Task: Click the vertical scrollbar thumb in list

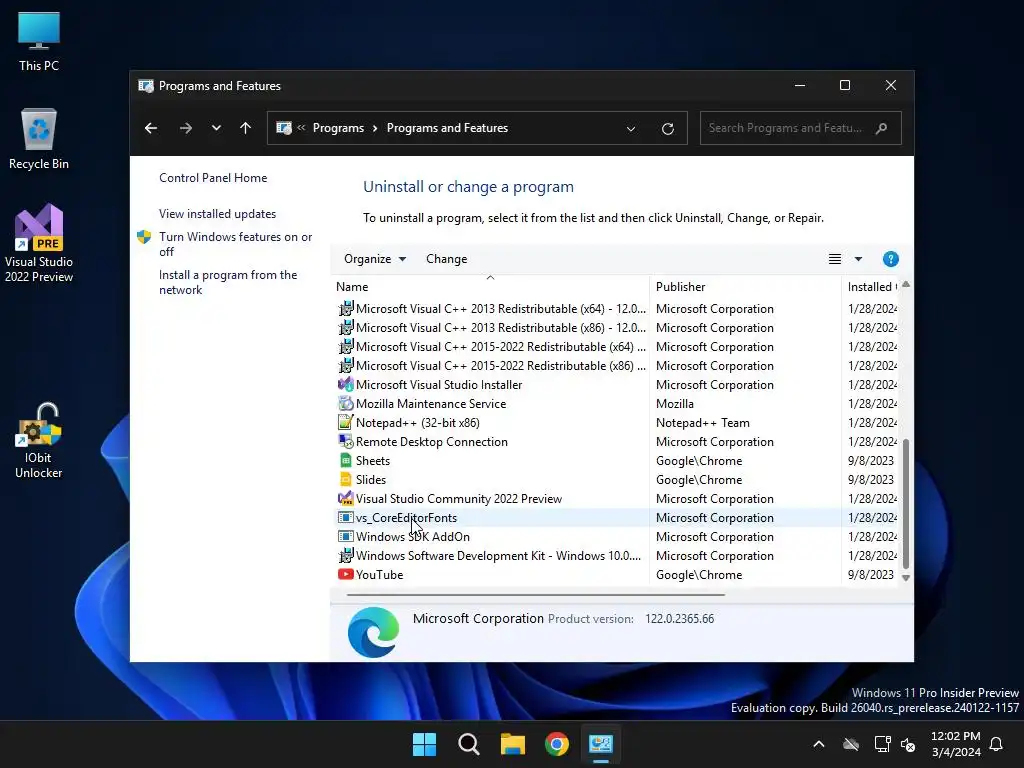Action: click(x=906, y=504)
